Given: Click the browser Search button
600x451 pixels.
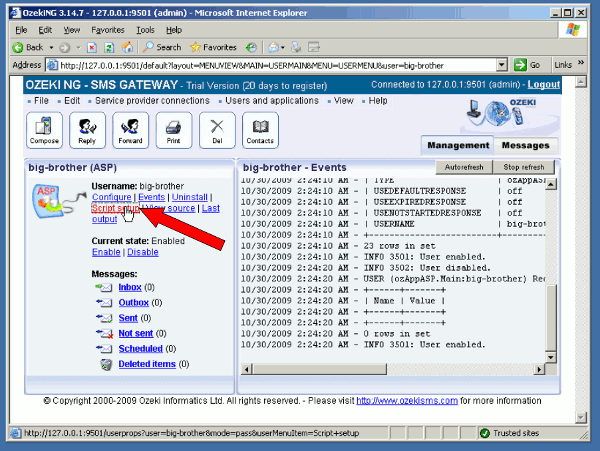Looking at the screenshot, I should tap(162, 47).
